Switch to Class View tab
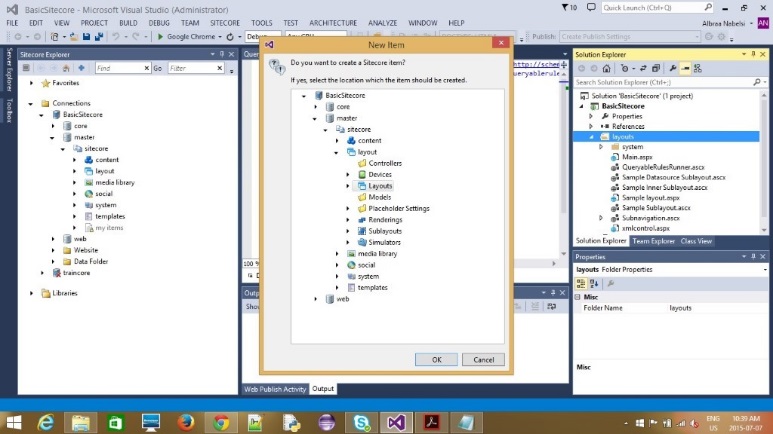This screenshot has width=773, height=434. click(x=696, y=241)
